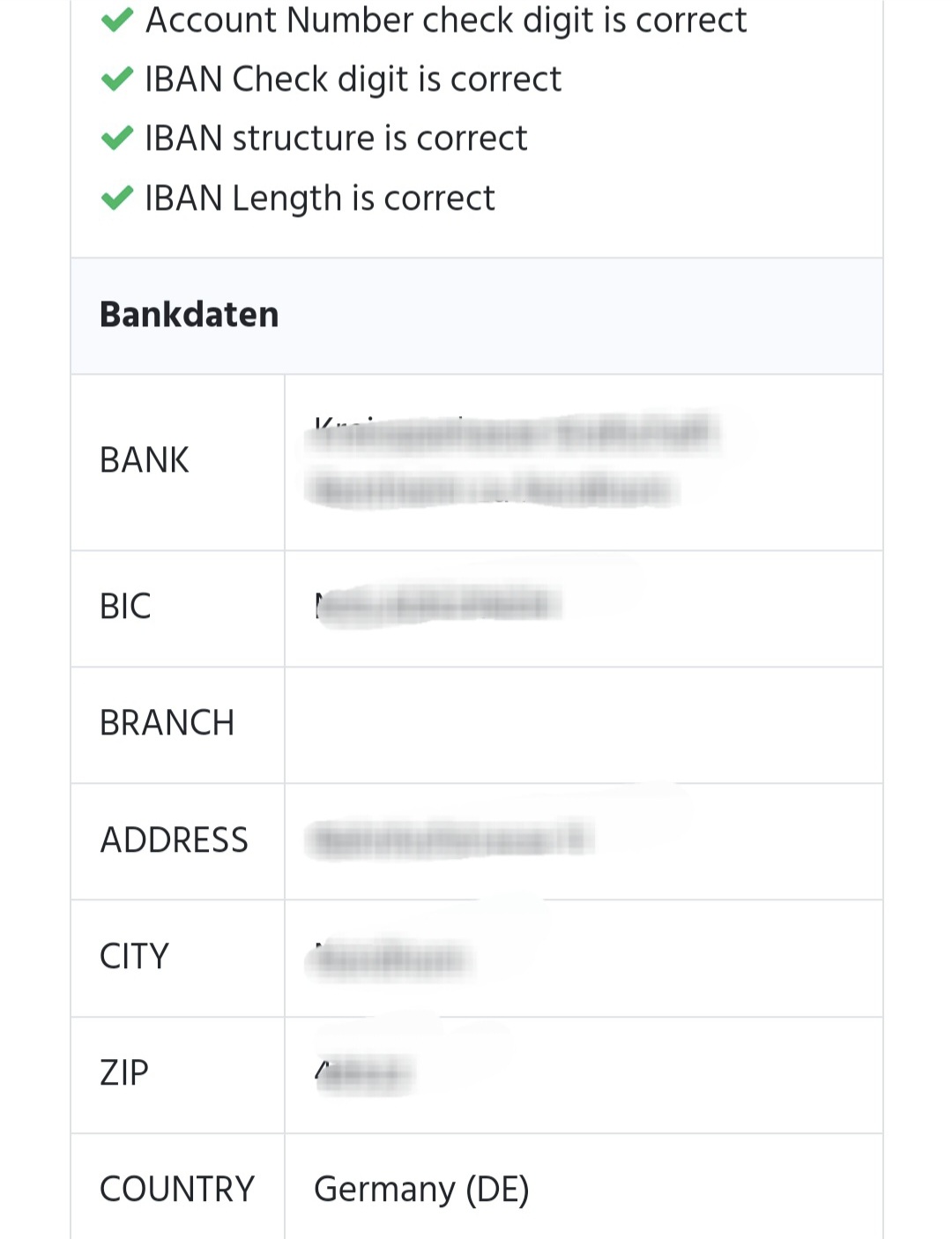Select the BIC row label
Image resolution: width=952 pixels, height=1239 pixels.
[125, 607]
